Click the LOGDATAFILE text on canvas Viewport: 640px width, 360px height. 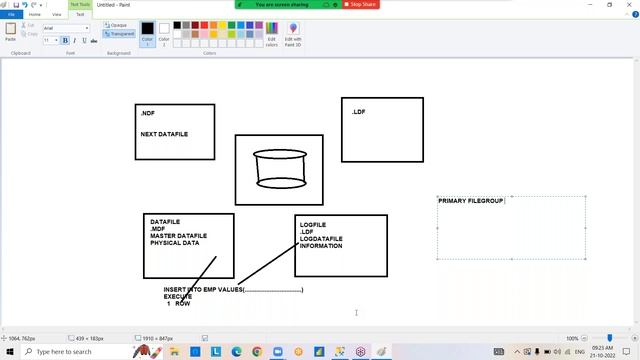[321, 239]
